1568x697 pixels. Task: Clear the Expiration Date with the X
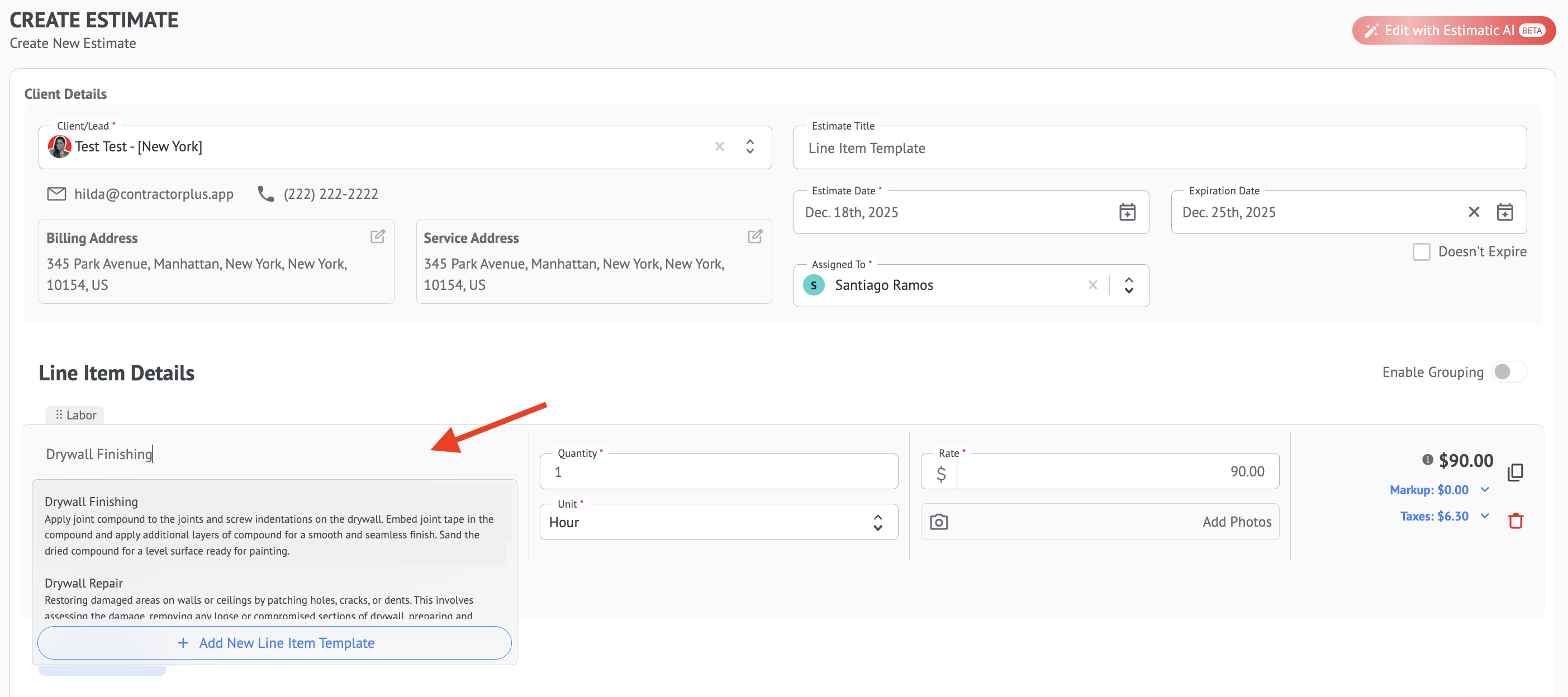click(x=1473, y=212)
